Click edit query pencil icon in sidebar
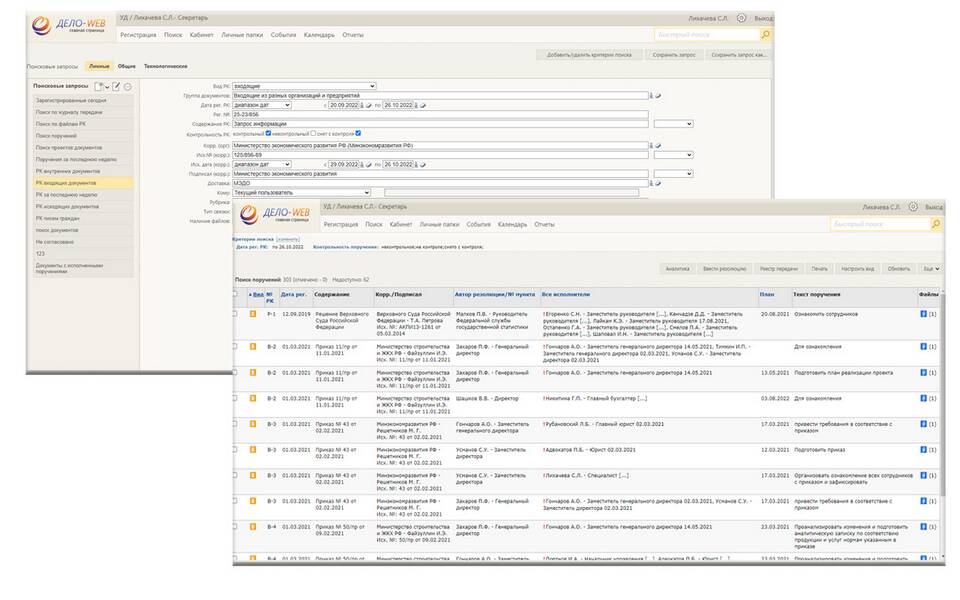The image size is (960, 600). point(116,87)
